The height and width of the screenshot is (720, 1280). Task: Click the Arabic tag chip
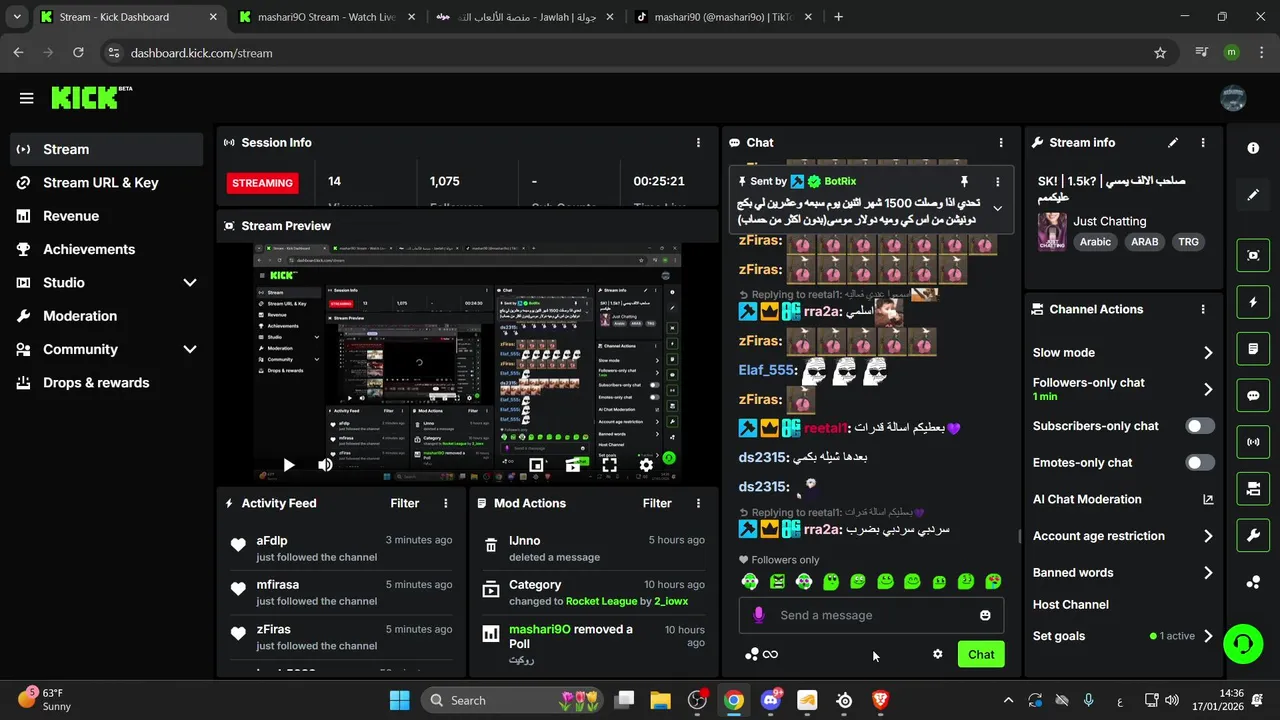1095,242
